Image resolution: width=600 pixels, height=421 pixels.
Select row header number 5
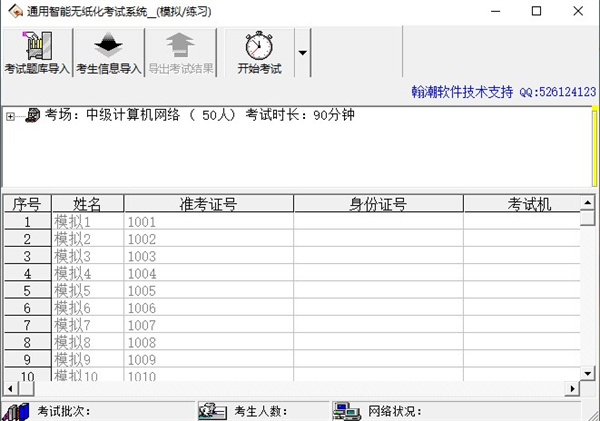(x=27, y=290)
